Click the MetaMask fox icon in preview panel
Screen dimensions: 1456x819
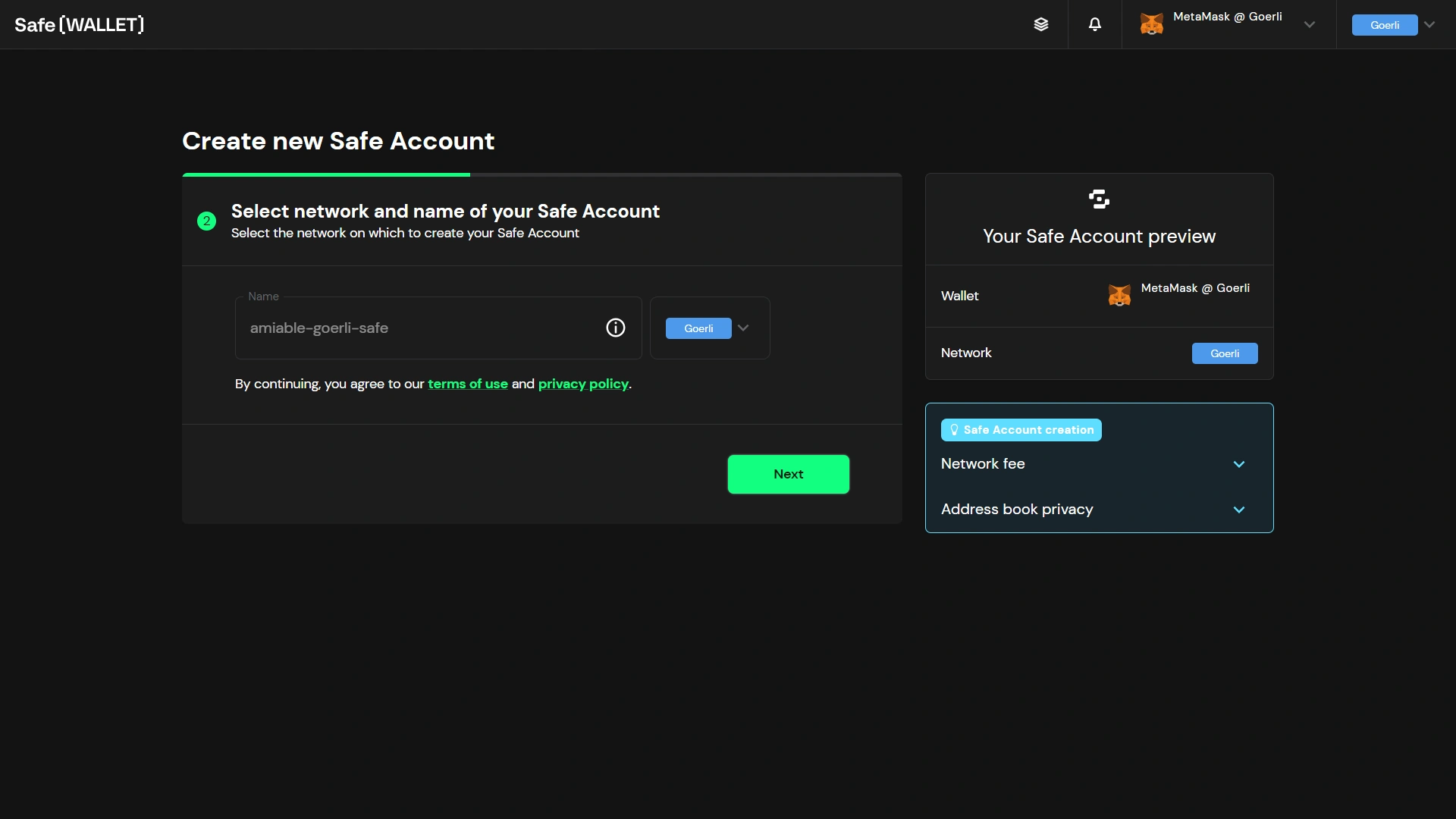1119,295
